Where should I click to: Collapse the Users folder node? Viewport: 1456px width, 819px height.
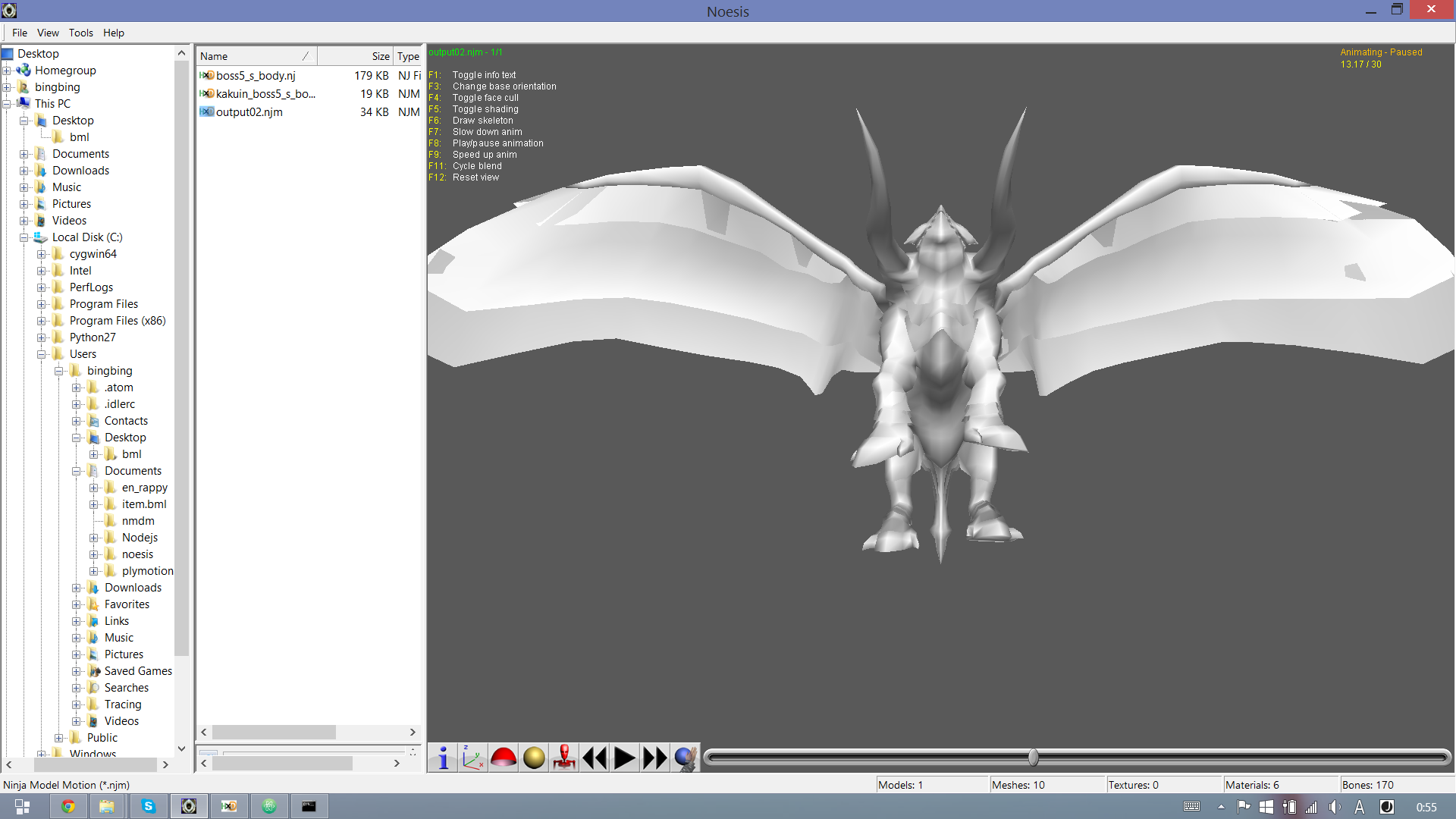(x=42, y=354)
